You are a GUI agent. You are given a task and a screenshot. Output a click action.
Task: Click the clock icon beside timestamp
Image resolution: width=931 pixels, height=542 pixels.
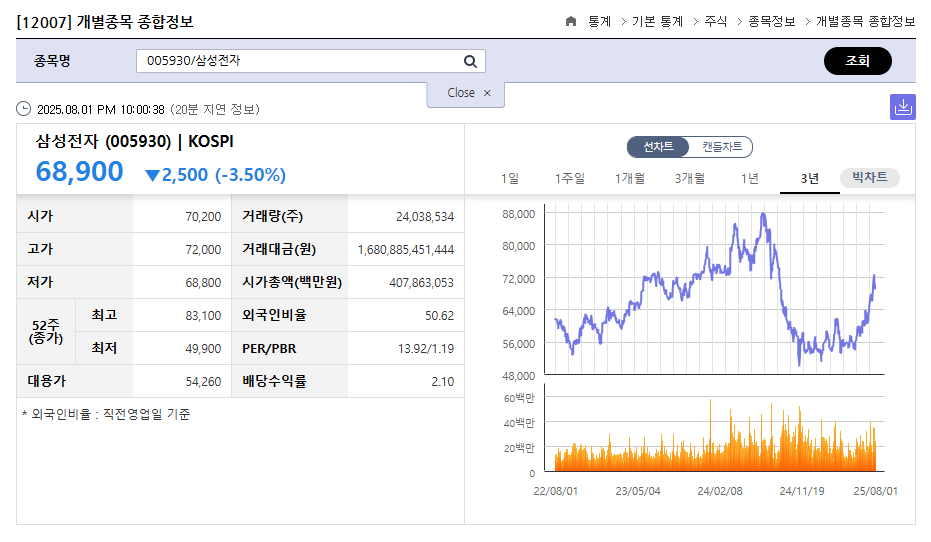(23, 109)
